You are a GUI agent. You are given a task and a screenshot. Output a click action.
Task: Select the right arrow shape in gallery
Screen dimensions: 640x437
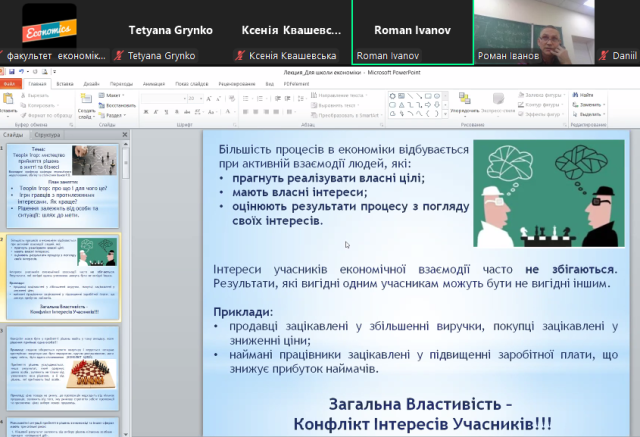click(428, 105)
